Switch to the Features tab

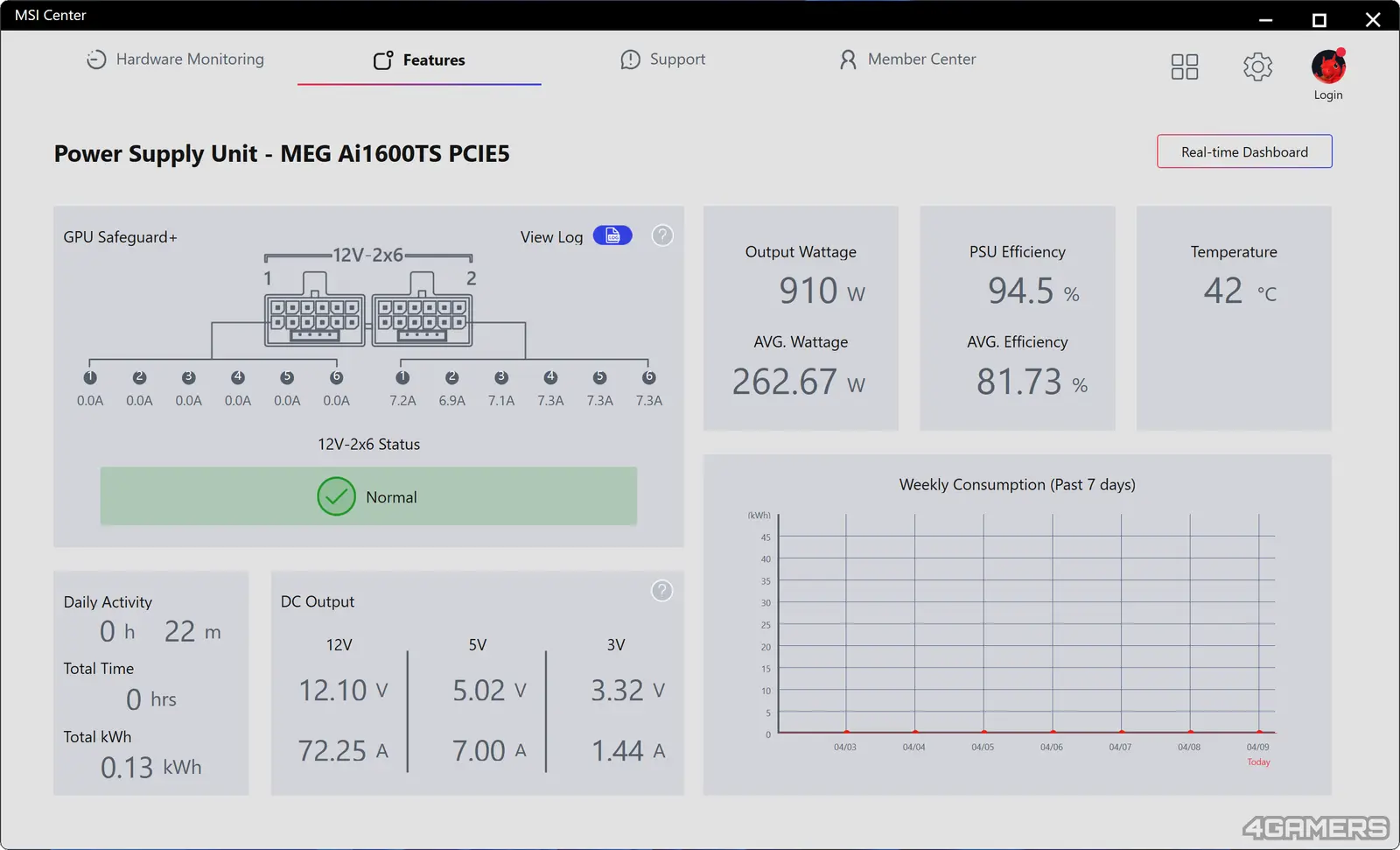pos(419,60)
